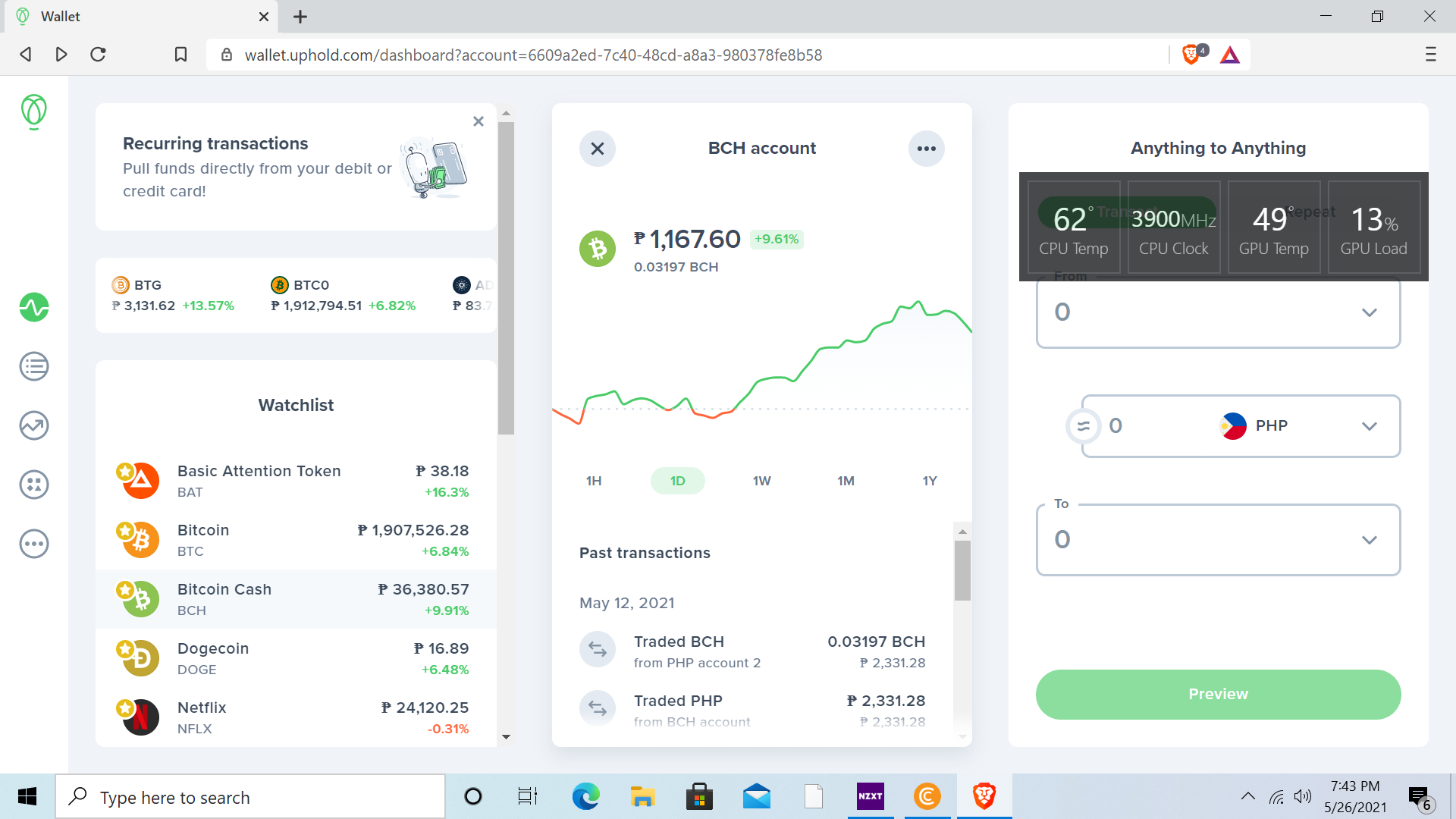Open the More options sidebar icon
1456x819 pixels.
[34, 544]
